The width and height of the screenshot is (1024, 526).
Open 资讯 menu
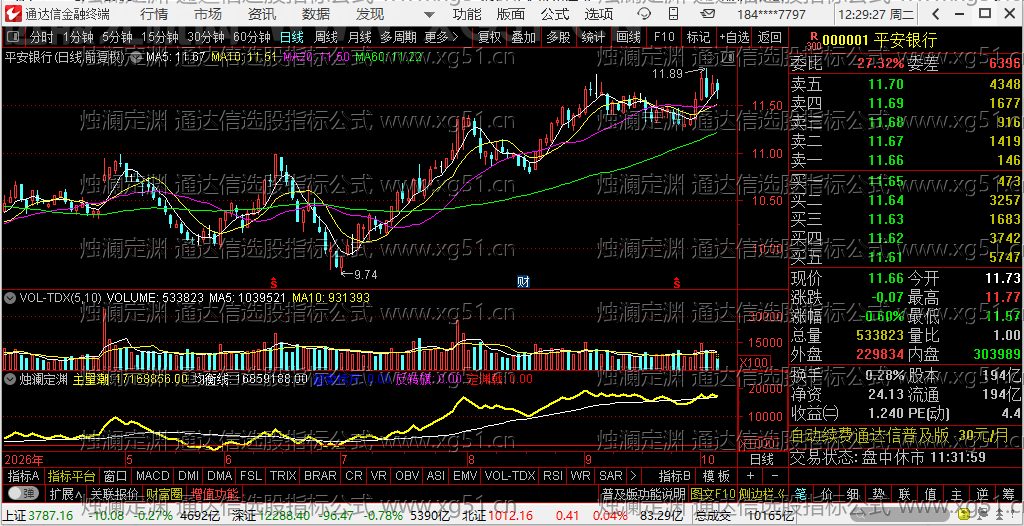(x=262, y=14)
